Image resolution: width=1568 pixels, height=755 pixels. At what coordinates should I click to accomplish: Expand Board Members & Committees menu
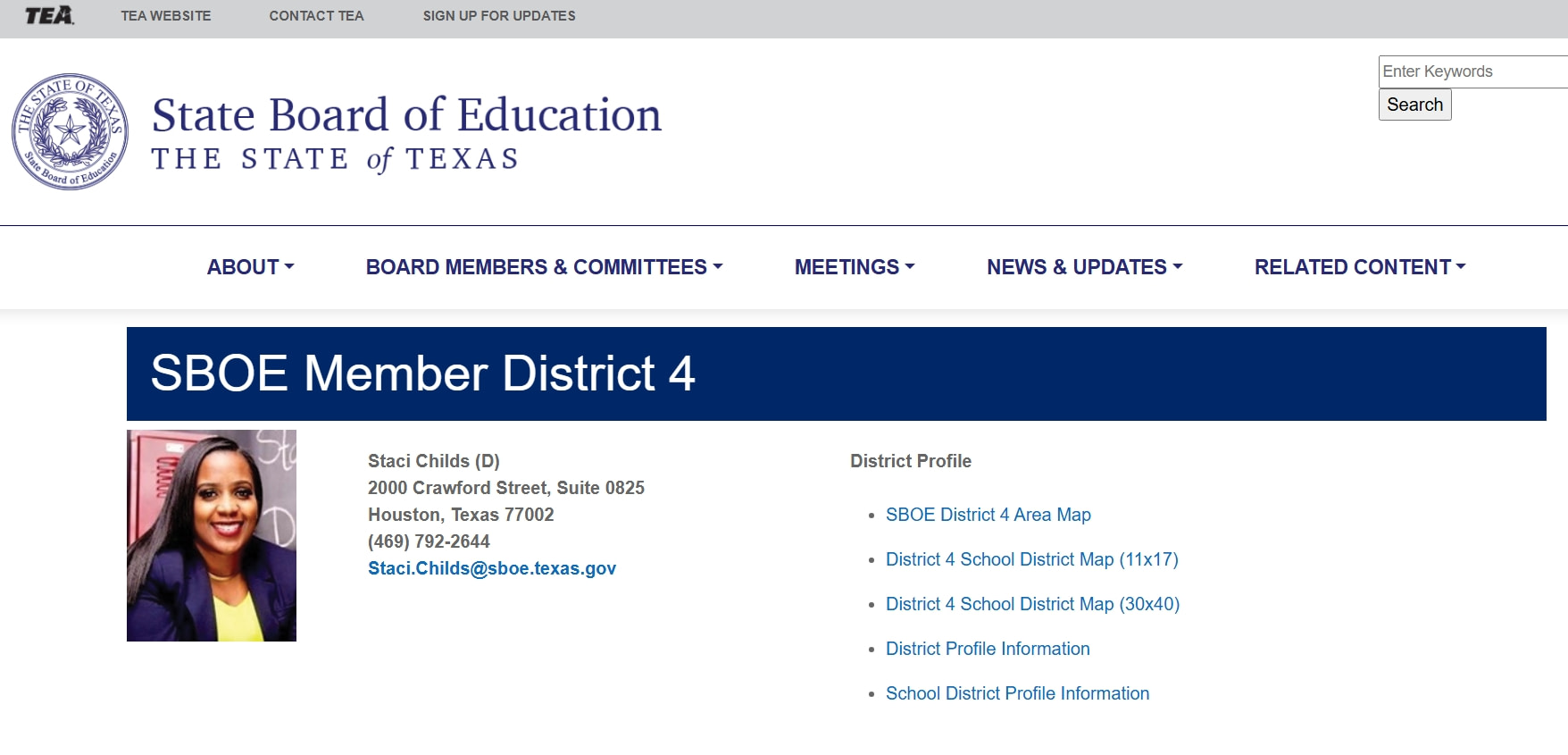[544, 267]
